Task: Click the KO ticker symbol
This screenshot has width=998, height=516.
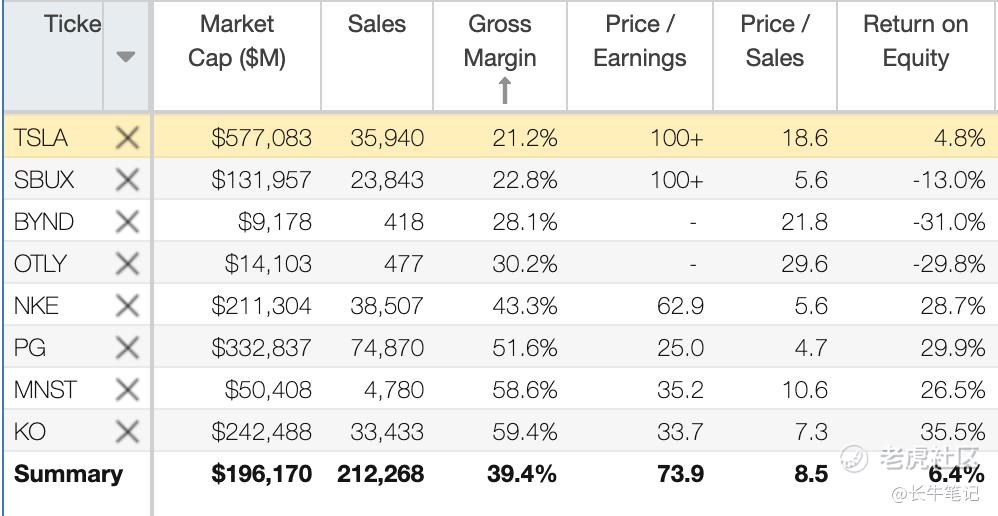Action: (x=30, y=432)
